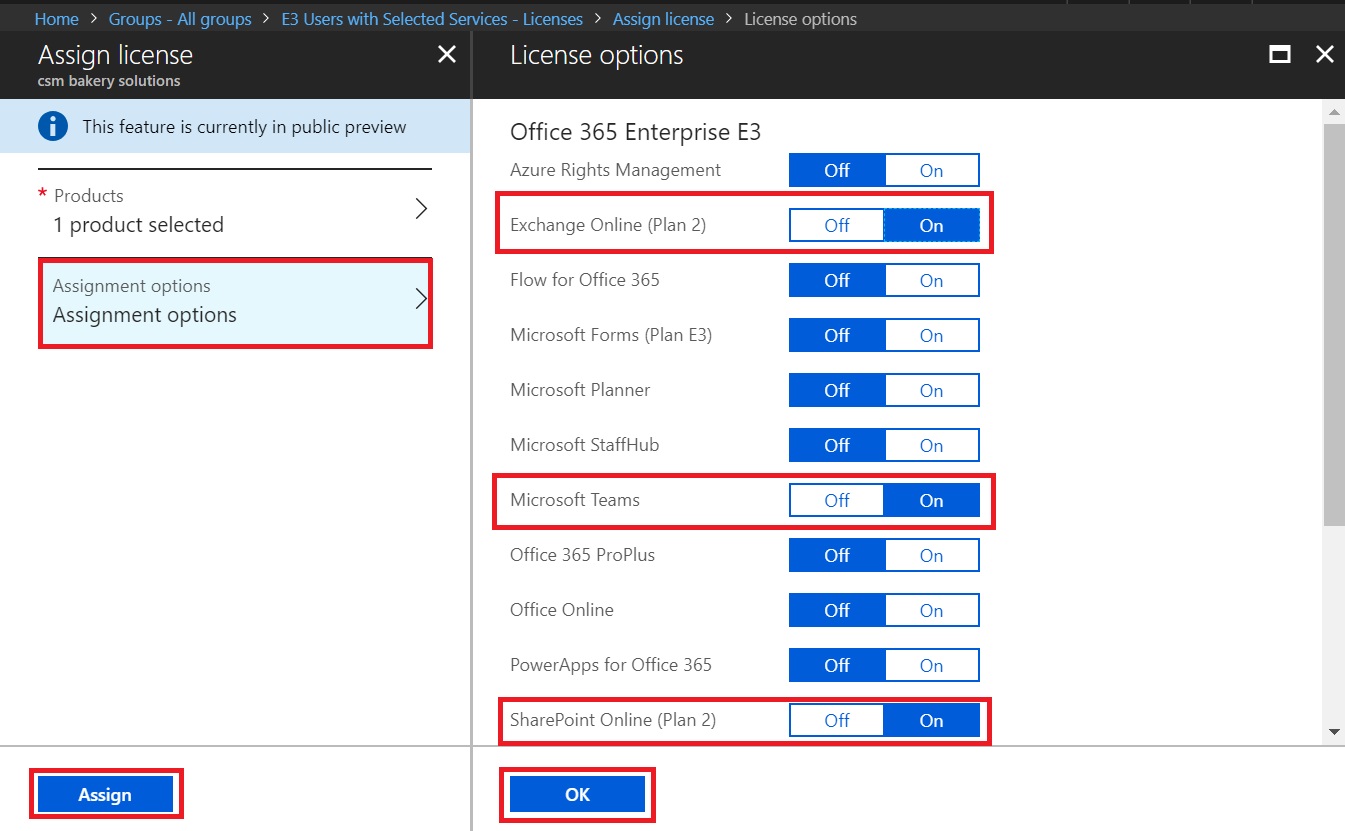
Task: Turn Azure Rights Management On
Action: tap(931, 170)
